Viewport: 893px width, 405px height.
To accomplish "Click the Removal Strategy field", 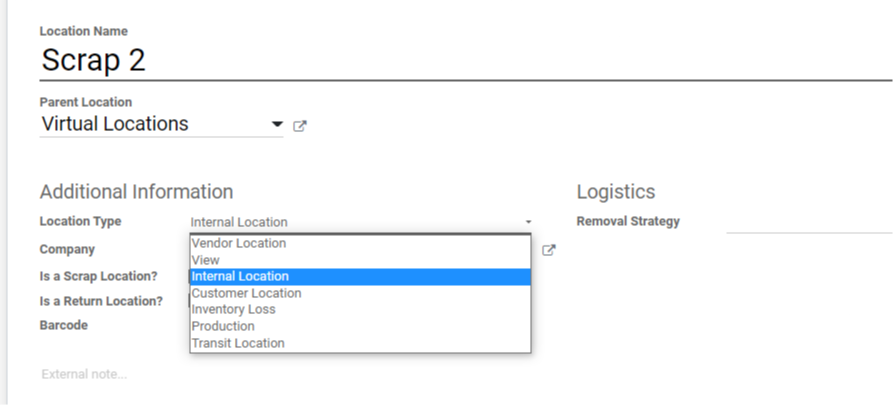I will (x=808, y=222).
